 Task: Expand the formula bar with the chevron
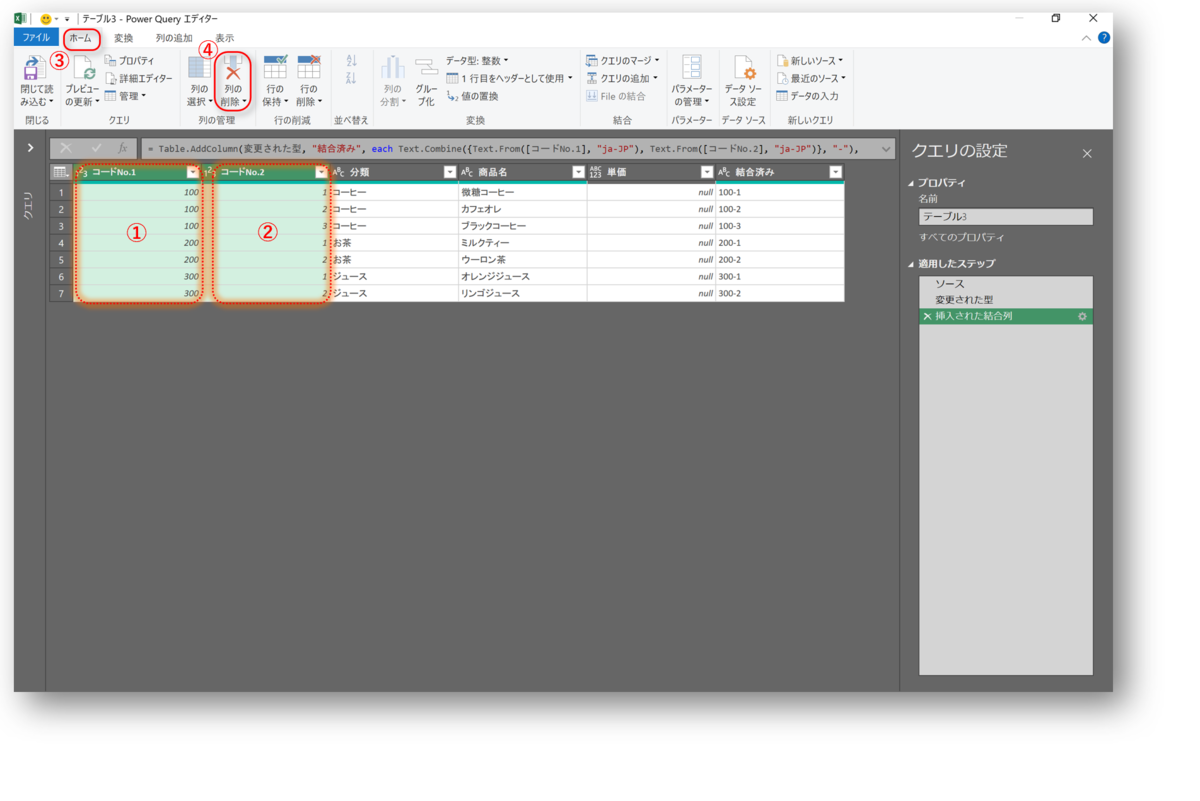886,149
